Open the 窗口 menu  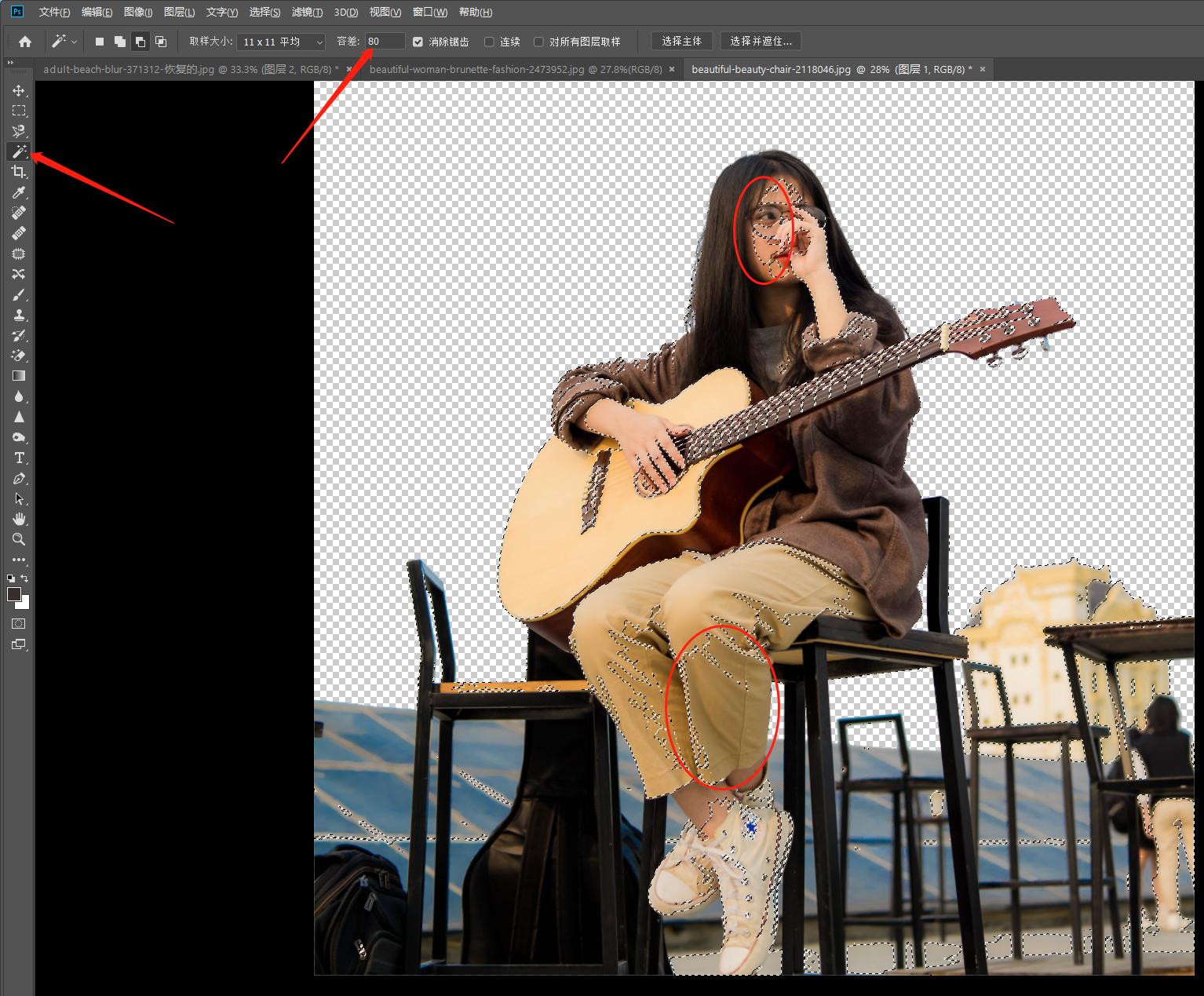(430, 12)
